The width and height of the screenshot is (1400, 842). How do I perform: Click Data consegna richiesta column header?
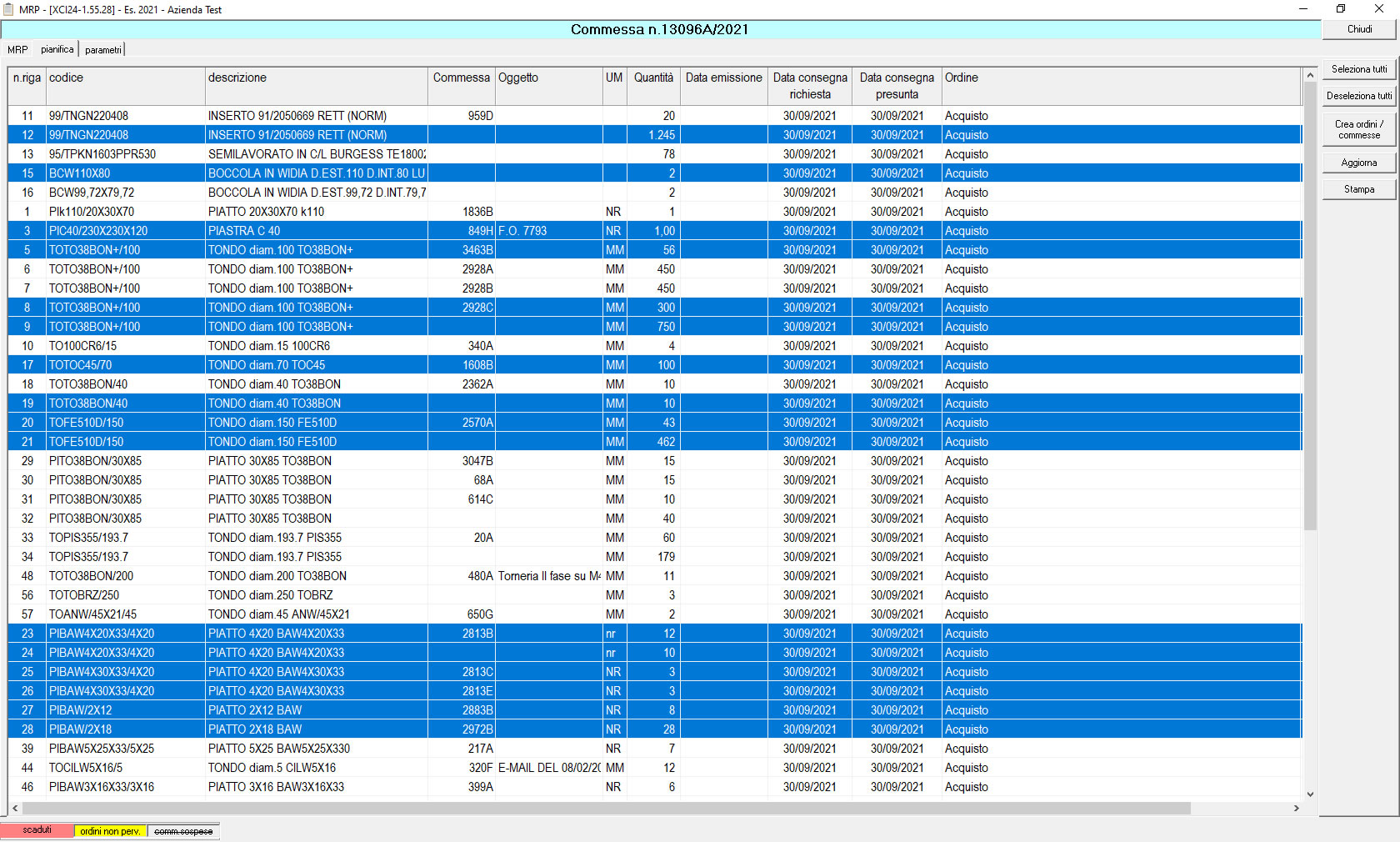coord(810,86)
